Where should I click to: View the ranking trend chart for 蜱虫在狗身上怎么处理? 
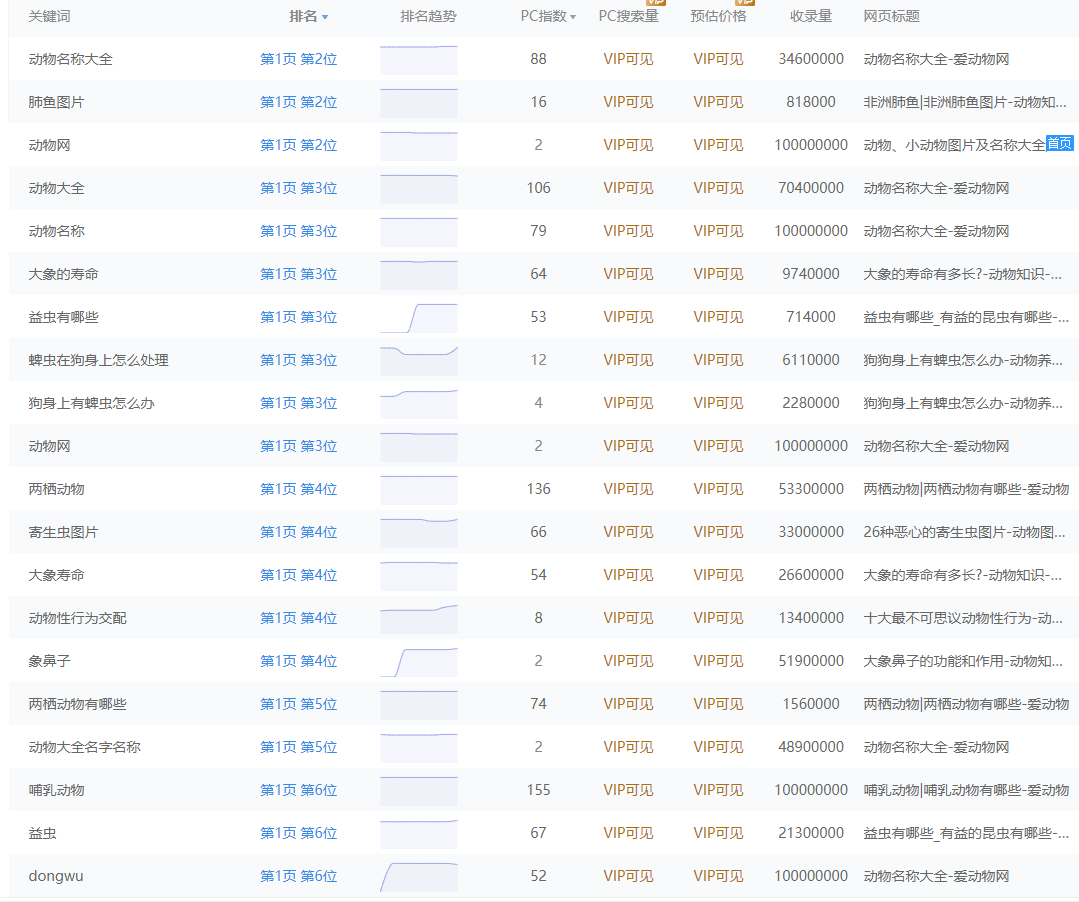[x=418, y=361]
